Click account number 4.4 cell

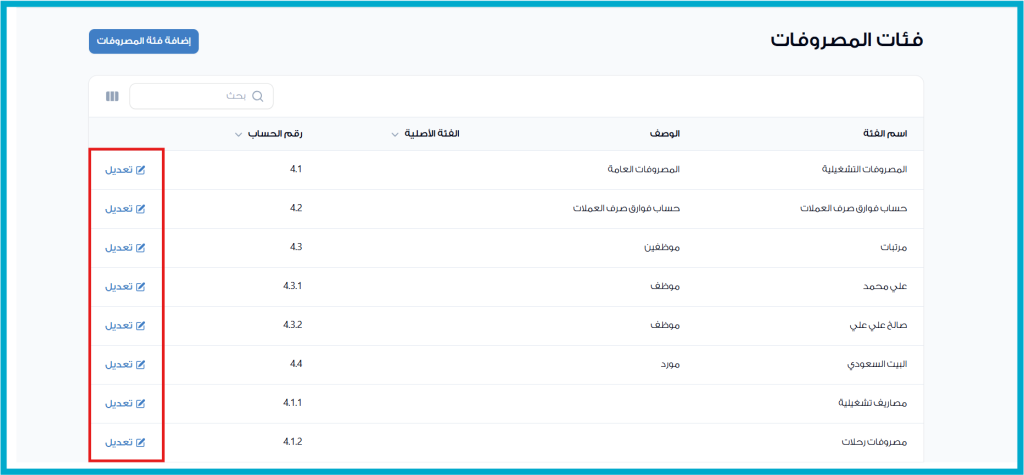[x=295, y=365]
